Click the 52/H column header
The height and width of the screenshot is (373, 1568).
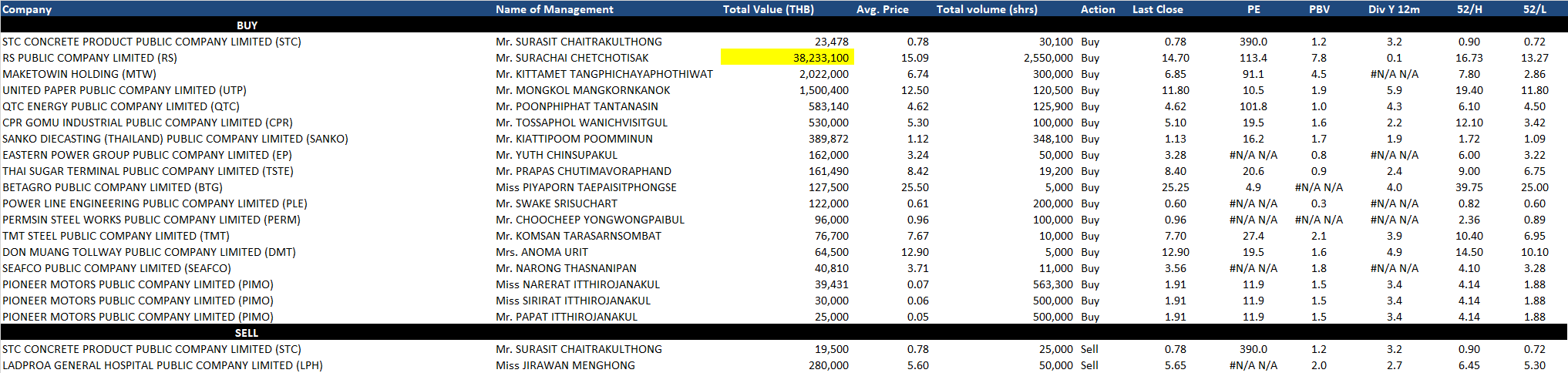1469,9
